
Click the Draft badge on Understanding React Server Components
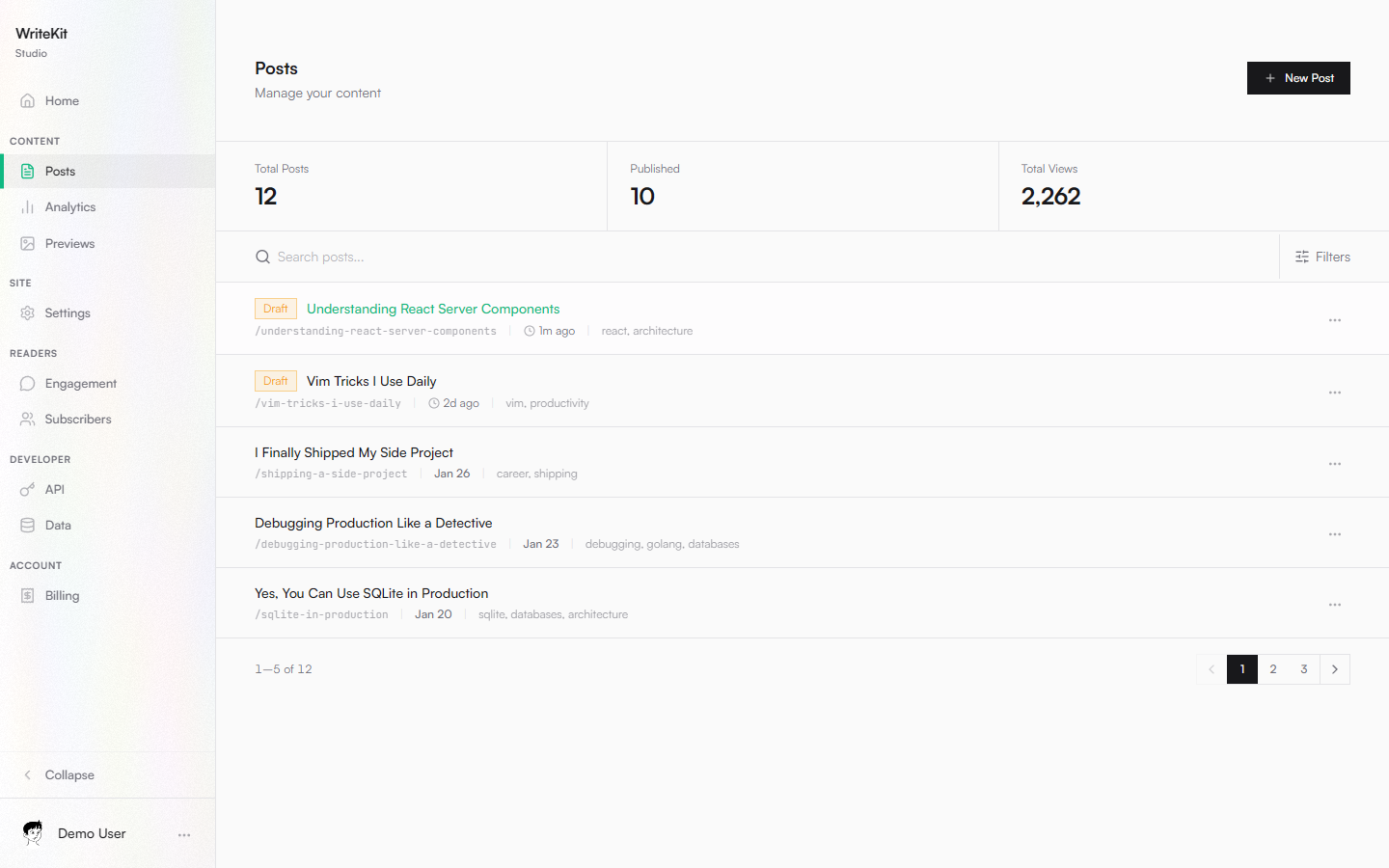coord(275,309)
